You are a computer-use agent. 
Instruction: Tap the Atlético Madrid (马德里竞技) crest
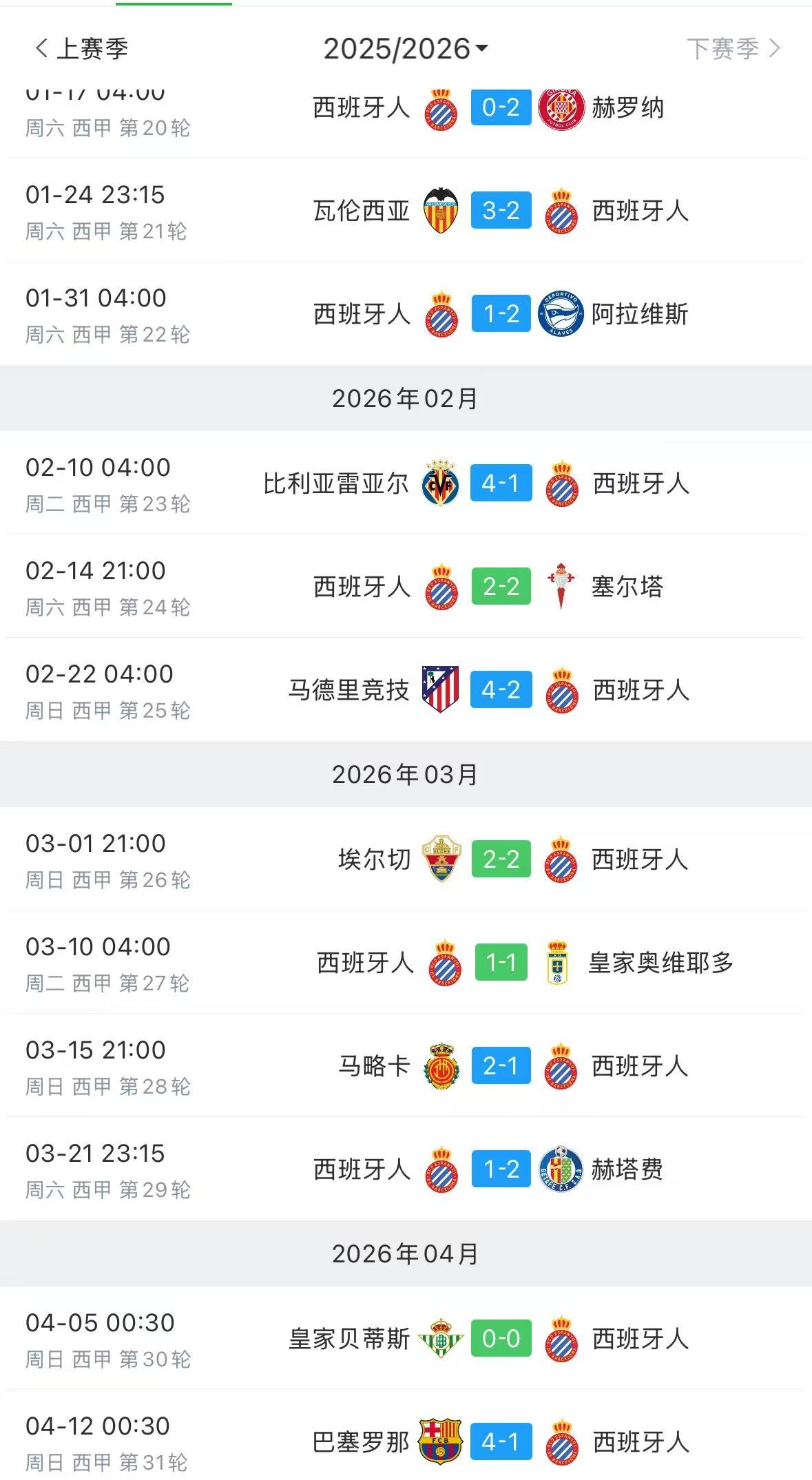click(441, 689)
